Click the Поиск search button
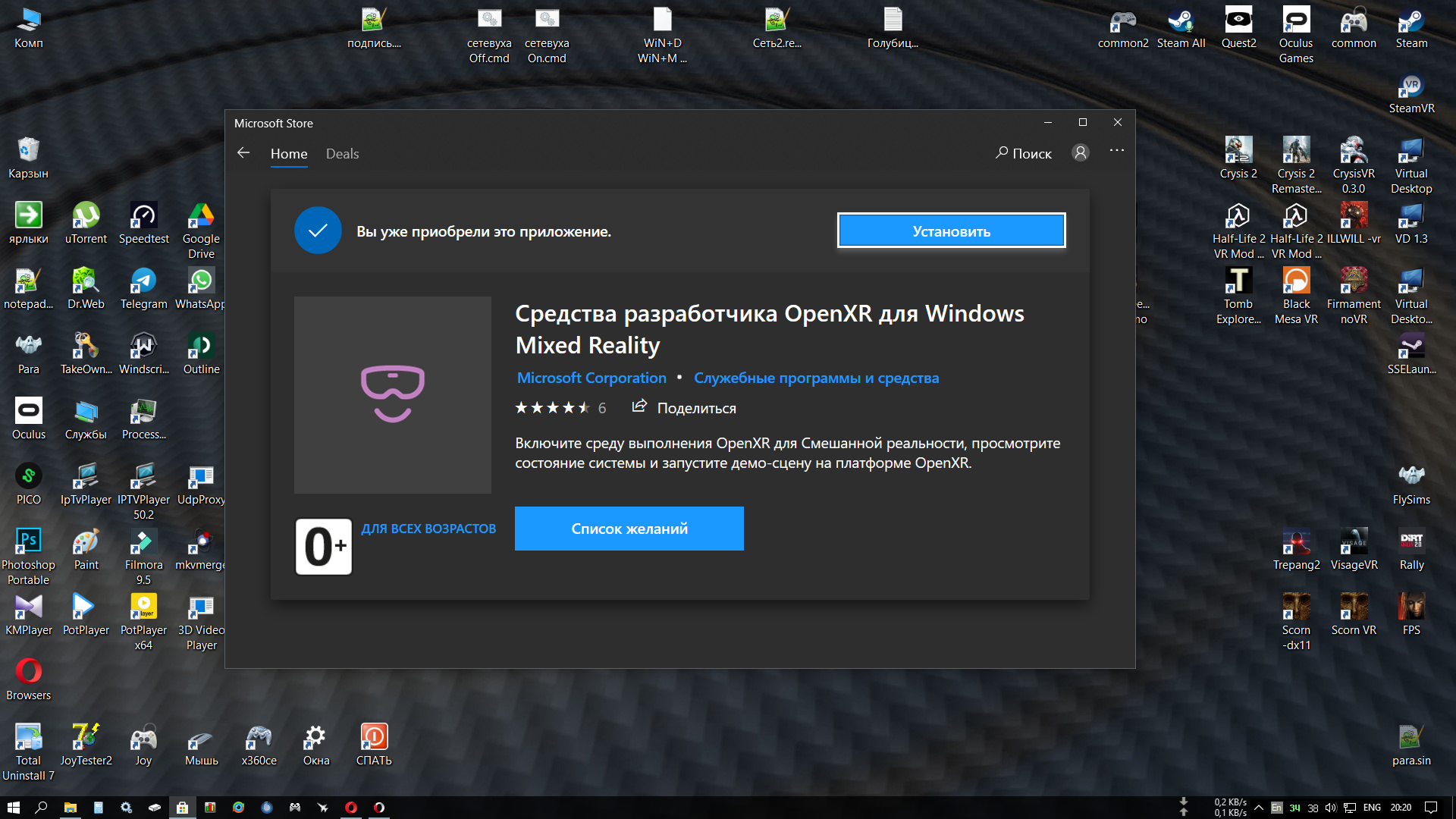The image size is (1456, 819). pyautogui.click(x=1024, y=153)
